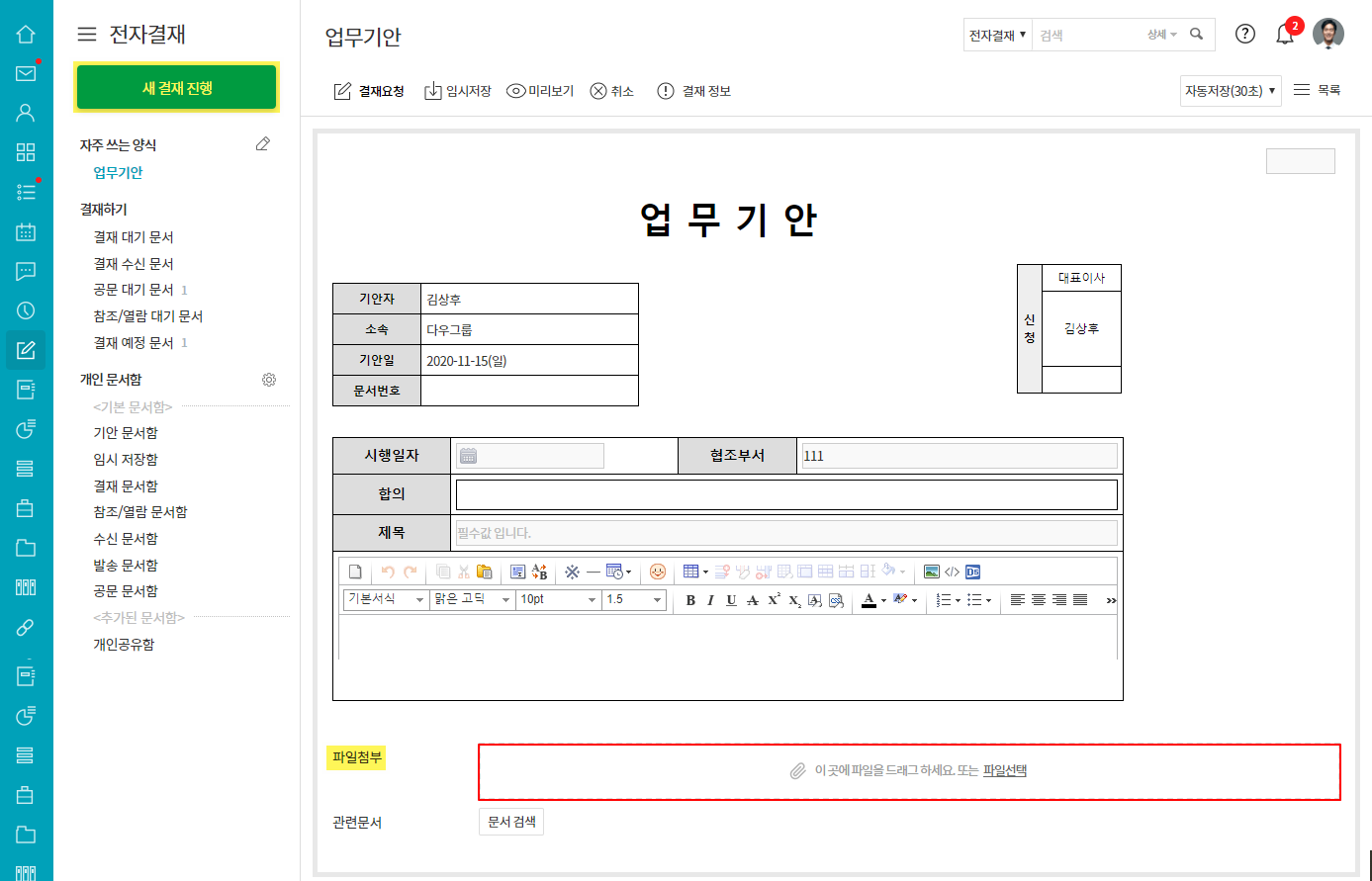Screen dimensions: 1372x881
Task: Open the font color picker swatch
Action: coord(869,600)
